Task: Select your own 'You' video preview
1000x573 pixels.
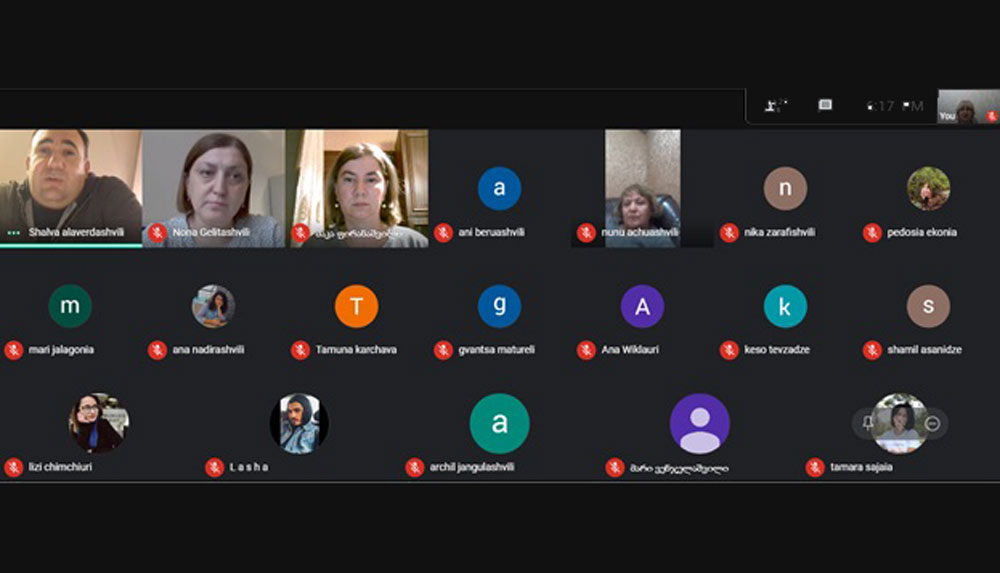Action: [966, 107]
